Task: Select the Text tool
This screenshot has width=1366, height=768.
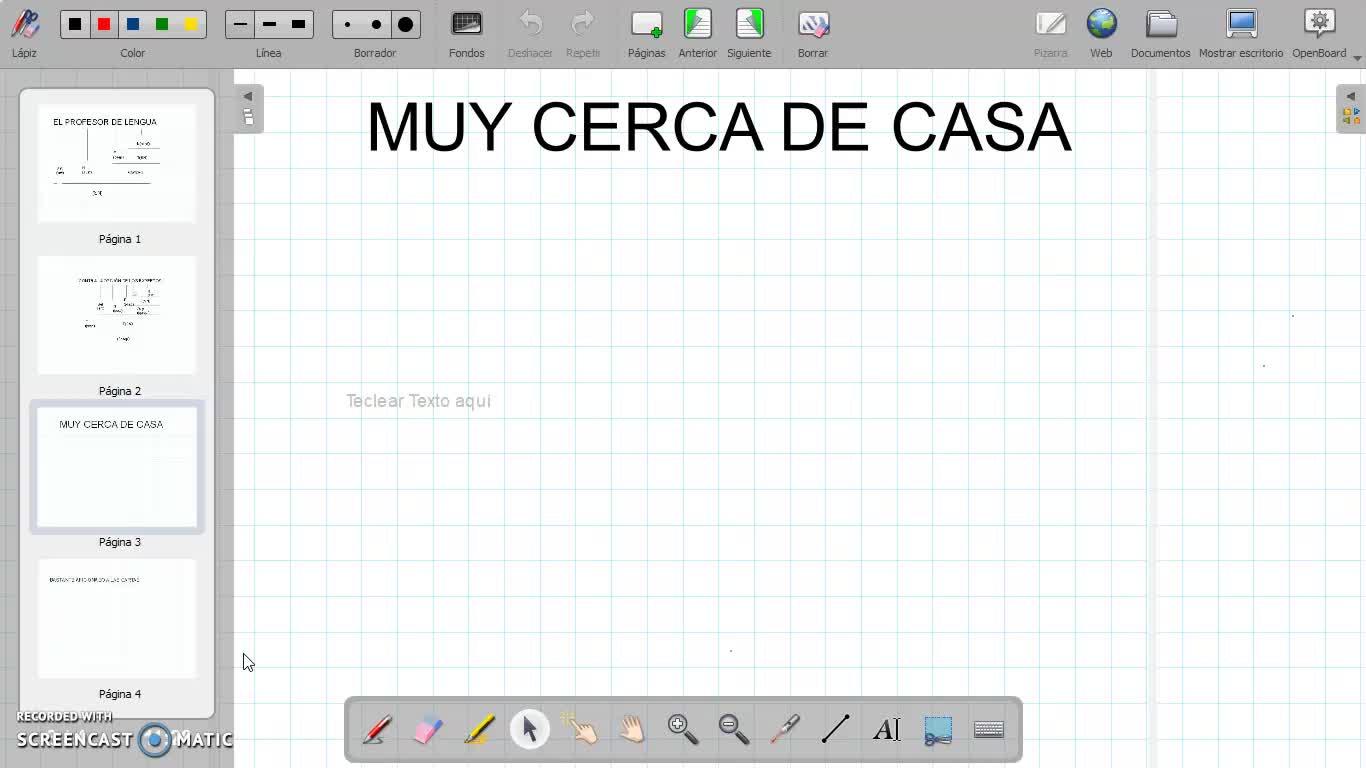Action: (887, 729)
